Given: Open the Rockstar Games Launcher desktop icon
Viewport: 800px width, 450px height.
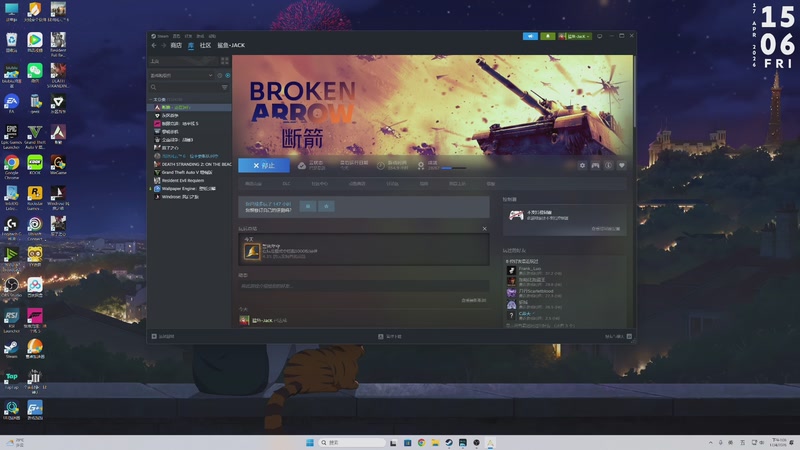Looking at the screenshot, I should [35, 197].
